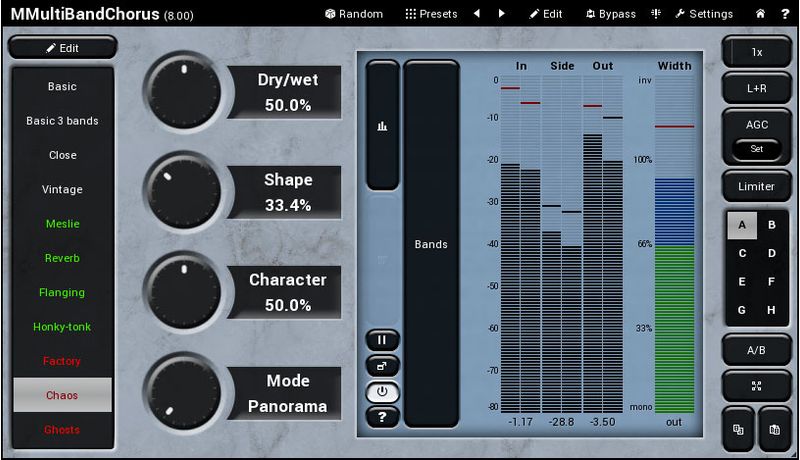Go to the next preset arrow
The height and width of the screenshot is (460, 800).
coord(501,14)
